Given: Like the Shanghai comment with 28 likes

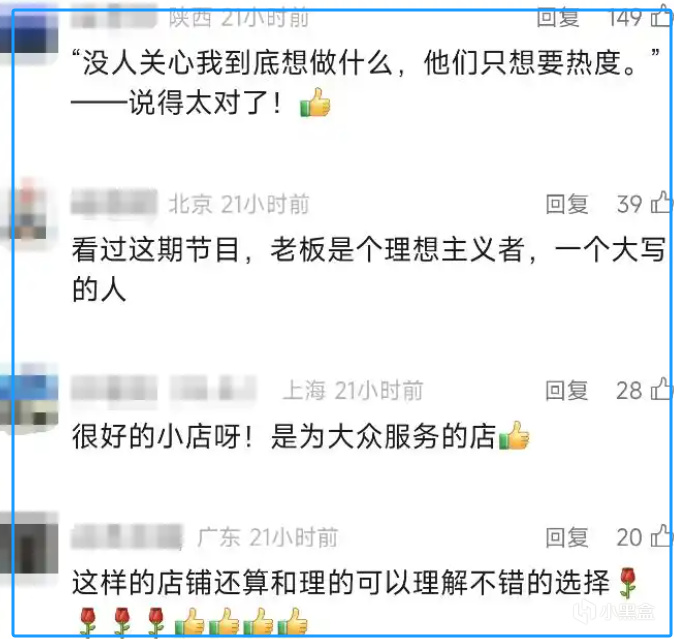Looking at the screenshot, I should (662, 389).
